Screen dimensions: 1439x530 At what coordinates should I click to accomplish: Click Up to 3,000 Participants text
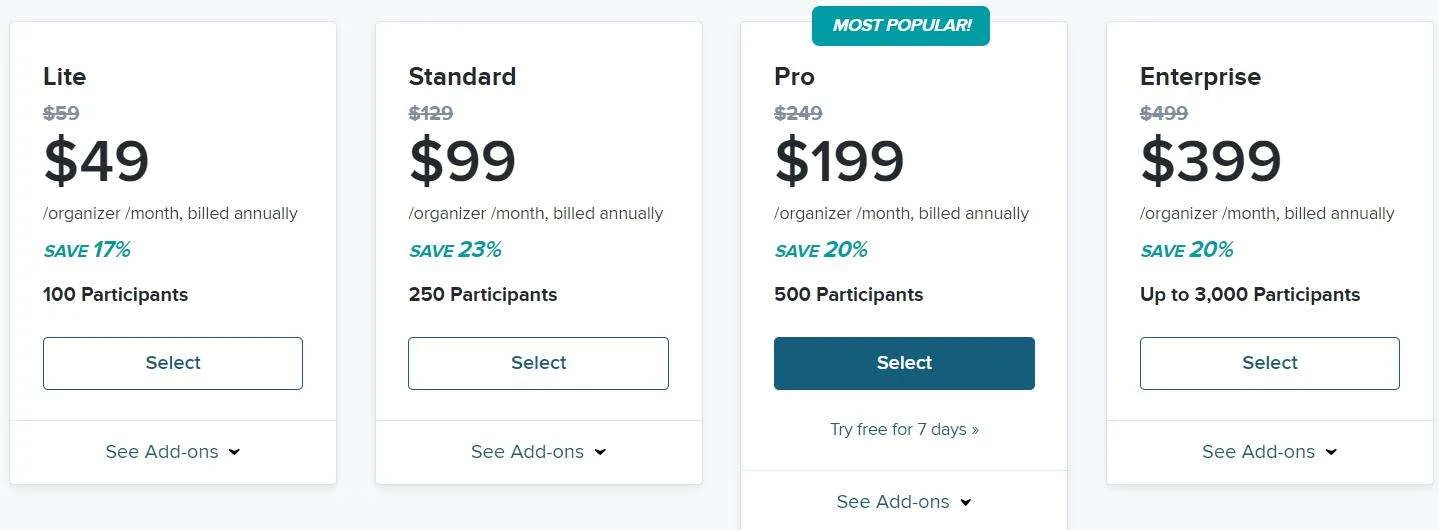(x=1250, y=295)
